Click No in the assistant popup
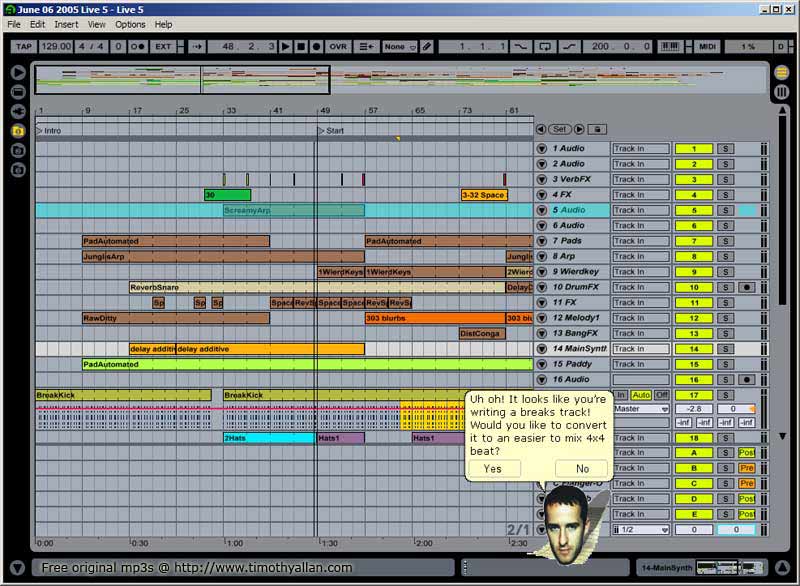This screenshot has height=586, width=800. pos(582,469)
